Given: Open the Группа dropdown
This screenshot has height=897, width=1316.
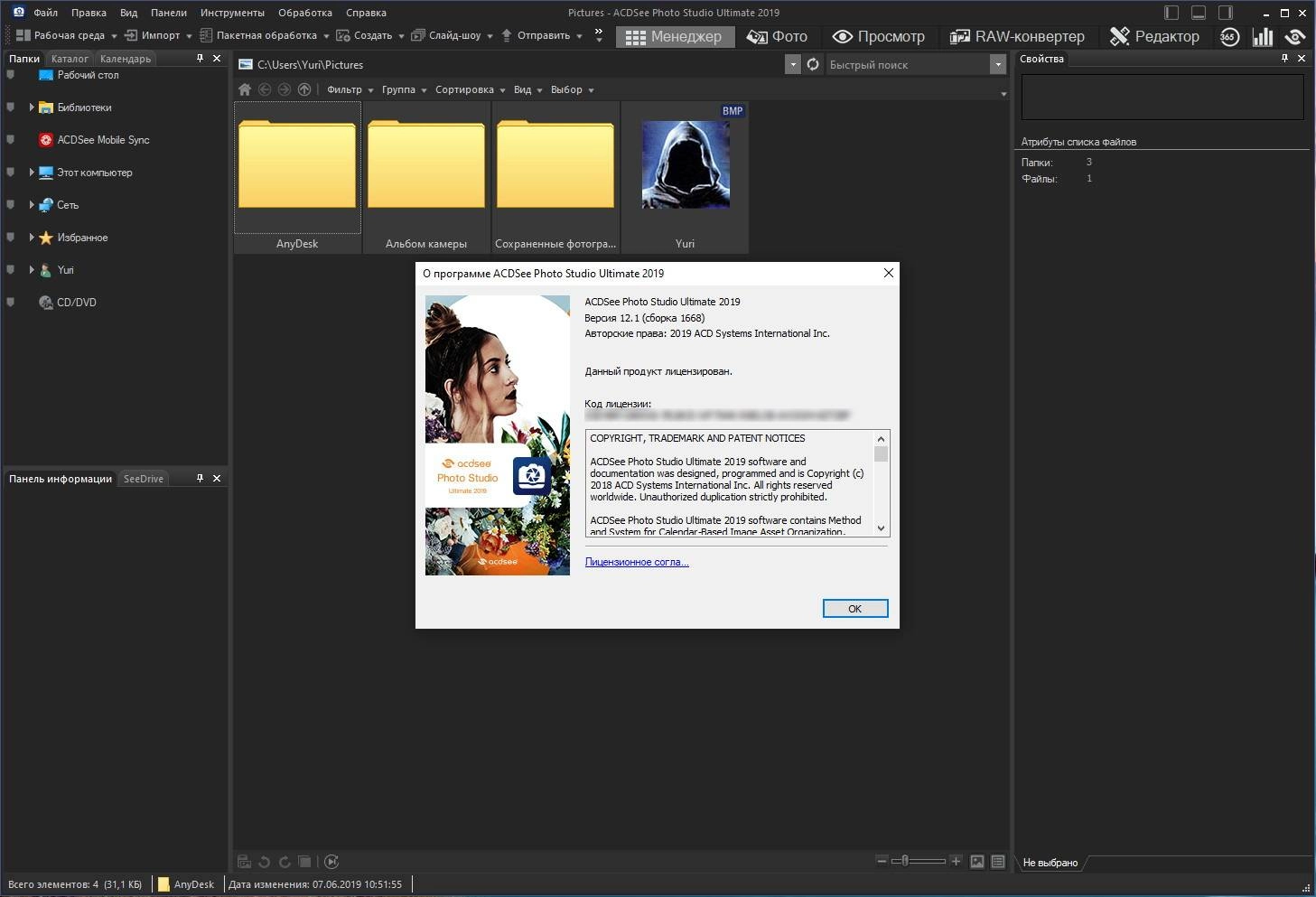Looking at the screenshot, I should coord(404,89).
